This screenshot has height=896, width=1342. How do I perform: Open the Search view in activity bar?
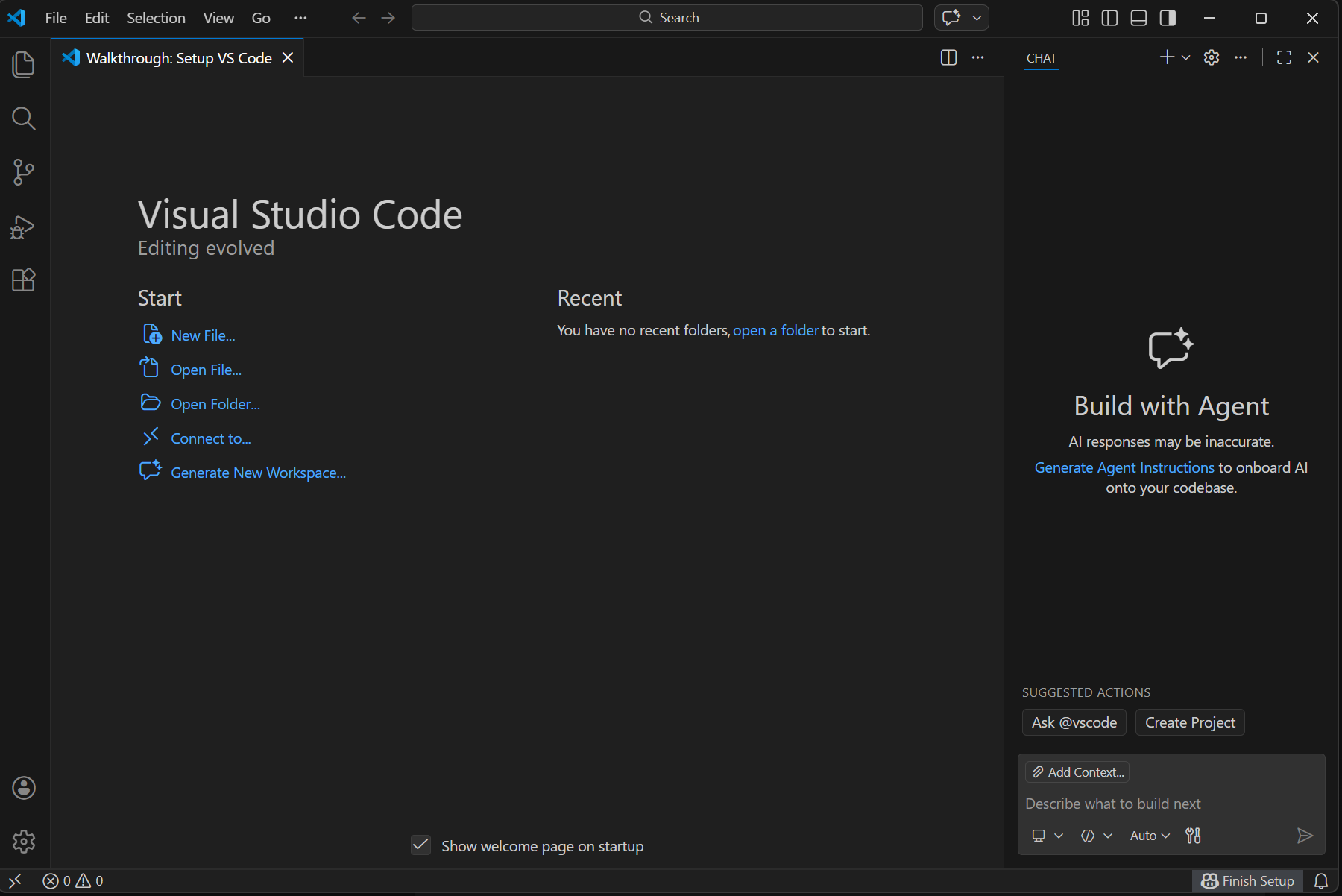(x=24, y=119)
